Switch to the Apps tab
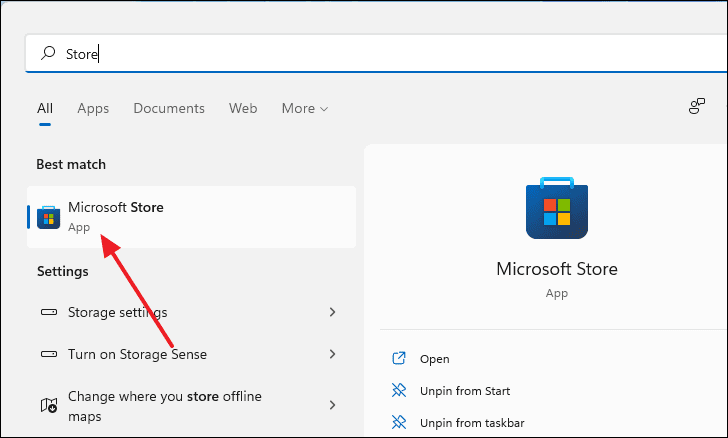728x438 pixels. click(x=93, y=108)
